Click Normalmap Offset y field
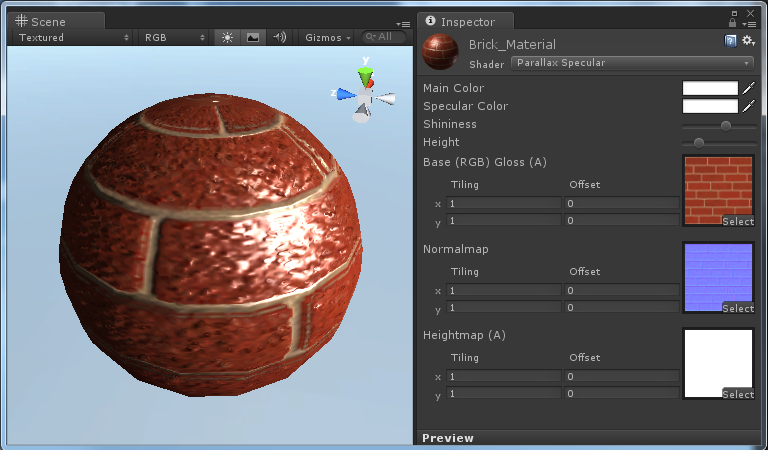 (x=622, y=308)
